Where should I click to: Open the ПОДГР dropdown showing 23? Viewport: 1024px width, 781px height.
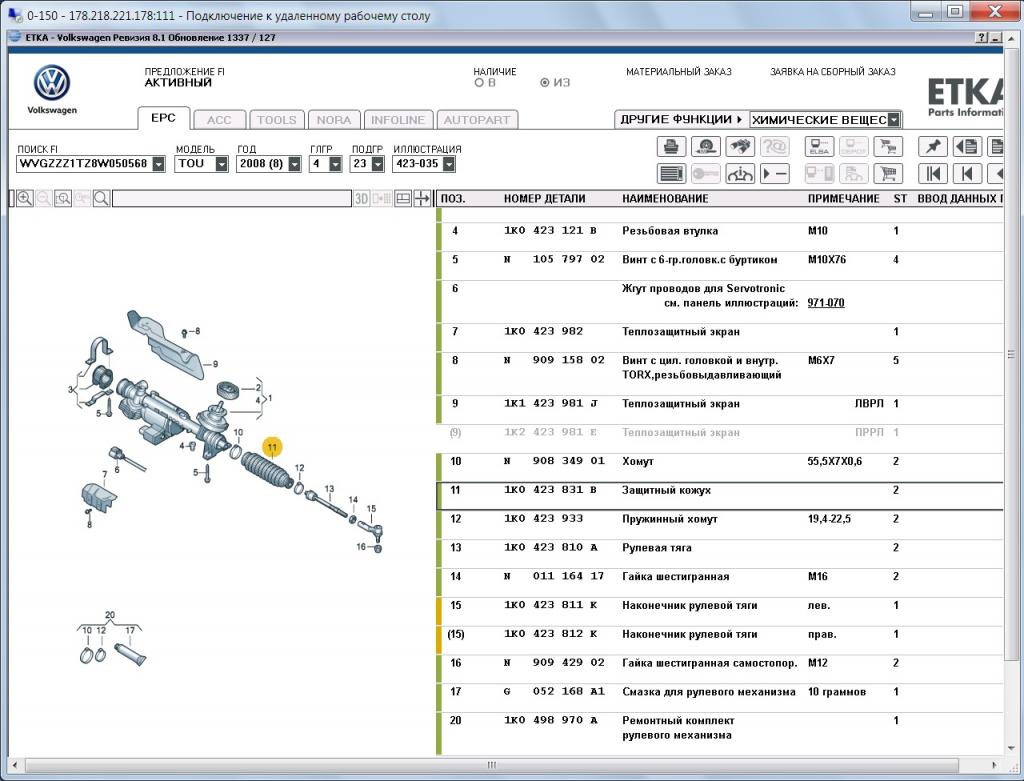coord(377,164)
